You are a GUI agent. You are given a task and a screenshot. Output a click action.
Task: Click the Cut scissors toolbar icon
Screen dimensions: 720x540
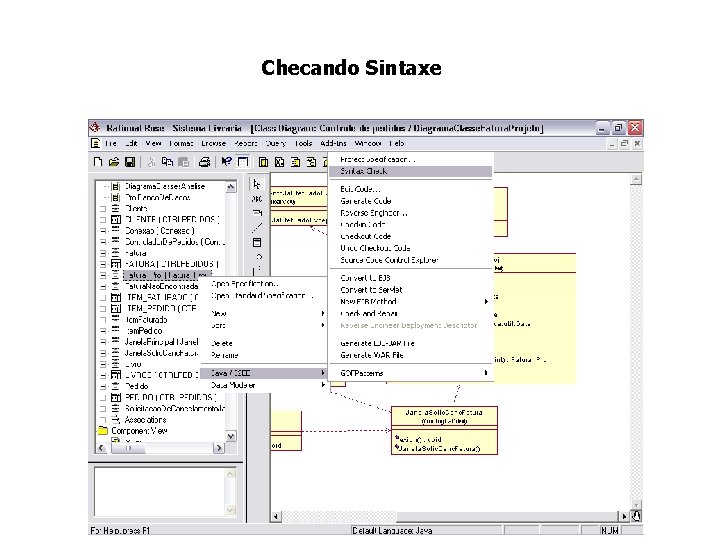(152, 162)
